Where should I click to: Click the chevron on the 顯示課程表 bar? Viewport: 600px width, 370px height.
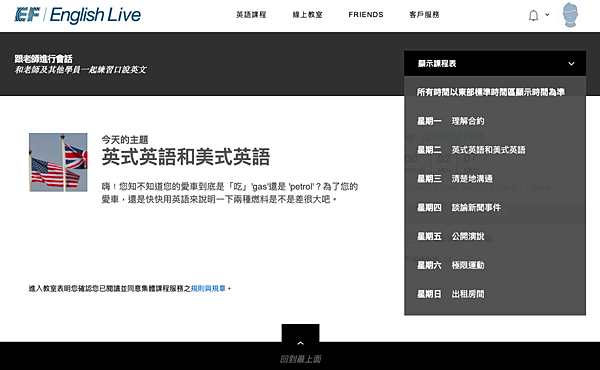tap(571, 64)
